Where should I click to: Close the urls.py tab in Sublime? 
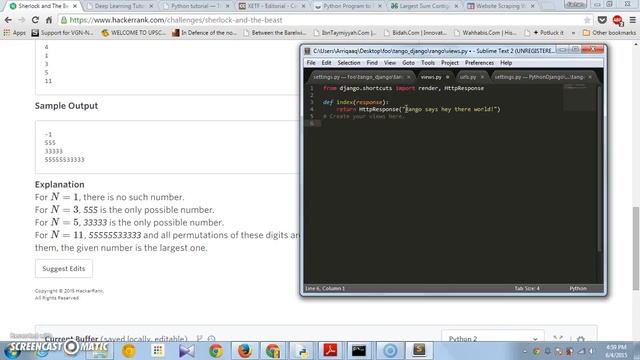482,77
